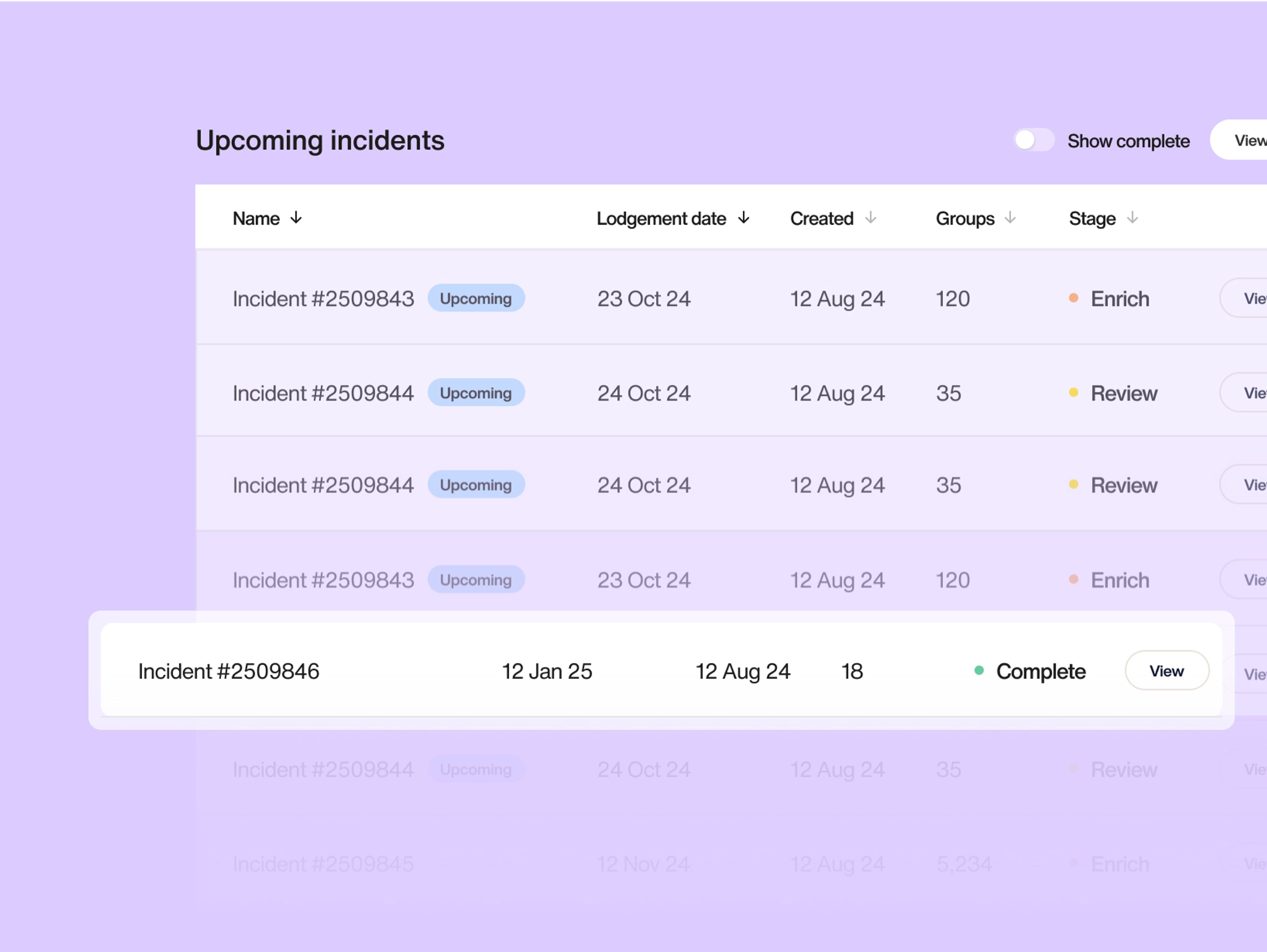Screen dimensions: 1267x952
Task: Click the Upcoming badge on first Incident #2509843
Action: tap(475, 298)
